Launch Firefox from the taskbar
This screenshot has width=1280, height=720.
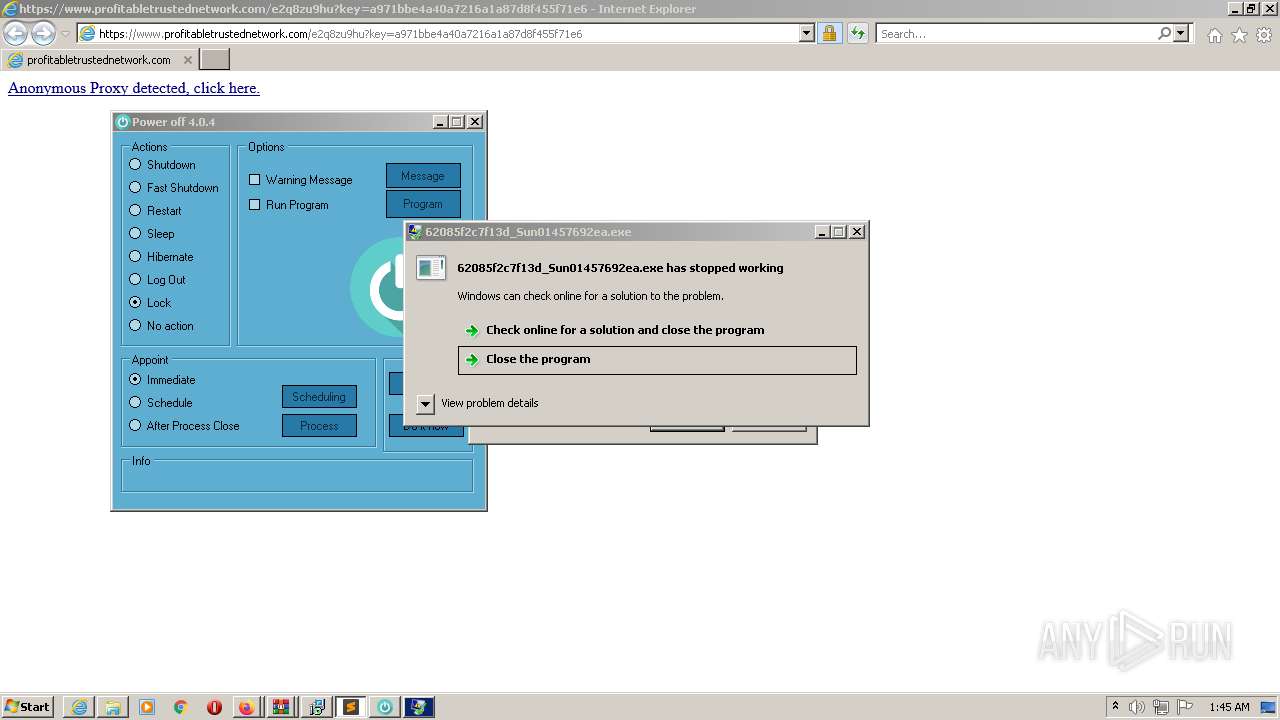(x=247, y=707)
